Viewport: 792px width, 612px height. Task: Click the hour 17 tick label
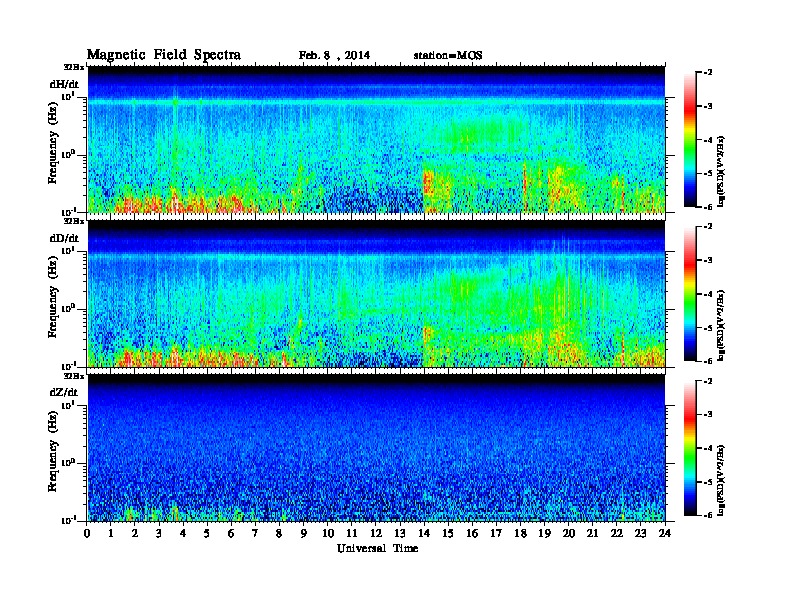497,533
